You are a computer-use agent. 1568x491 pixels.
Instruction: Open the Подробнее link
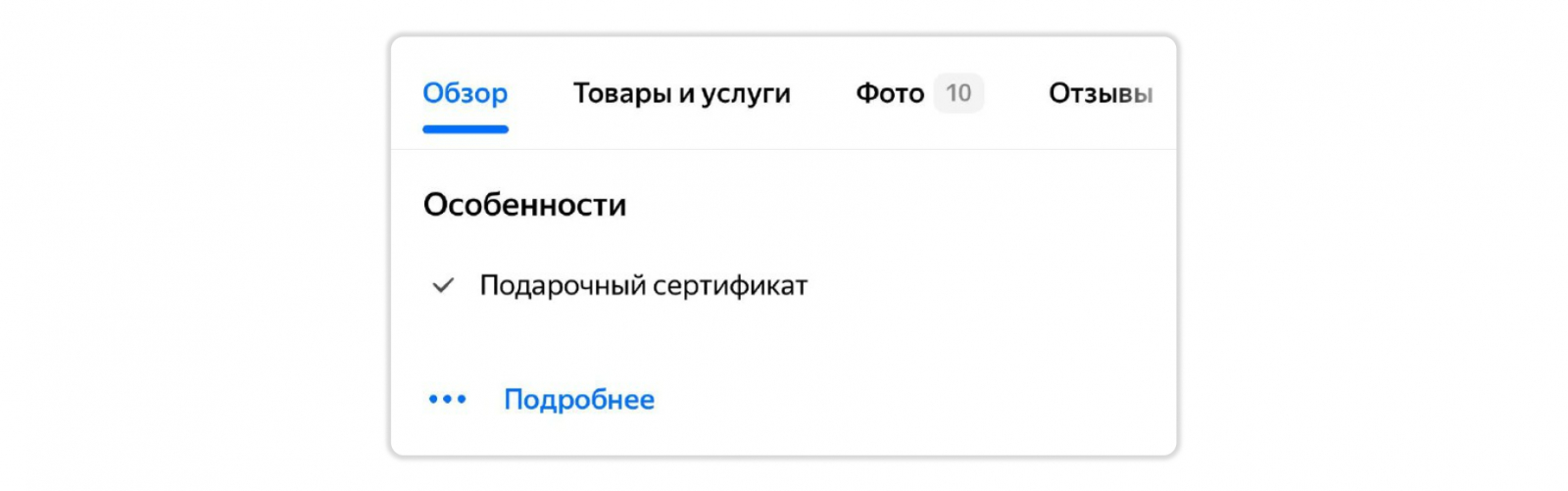point(578,399)
